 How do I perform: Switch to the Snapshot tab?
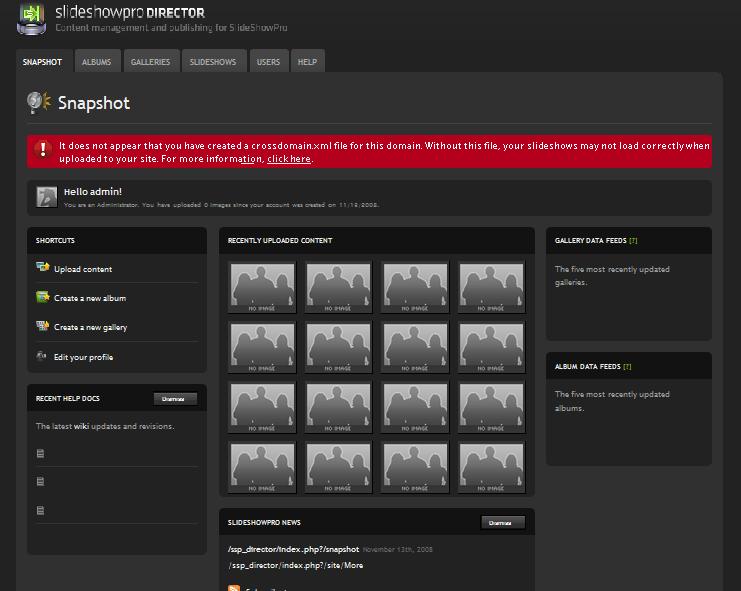click(x=42, y=62)
